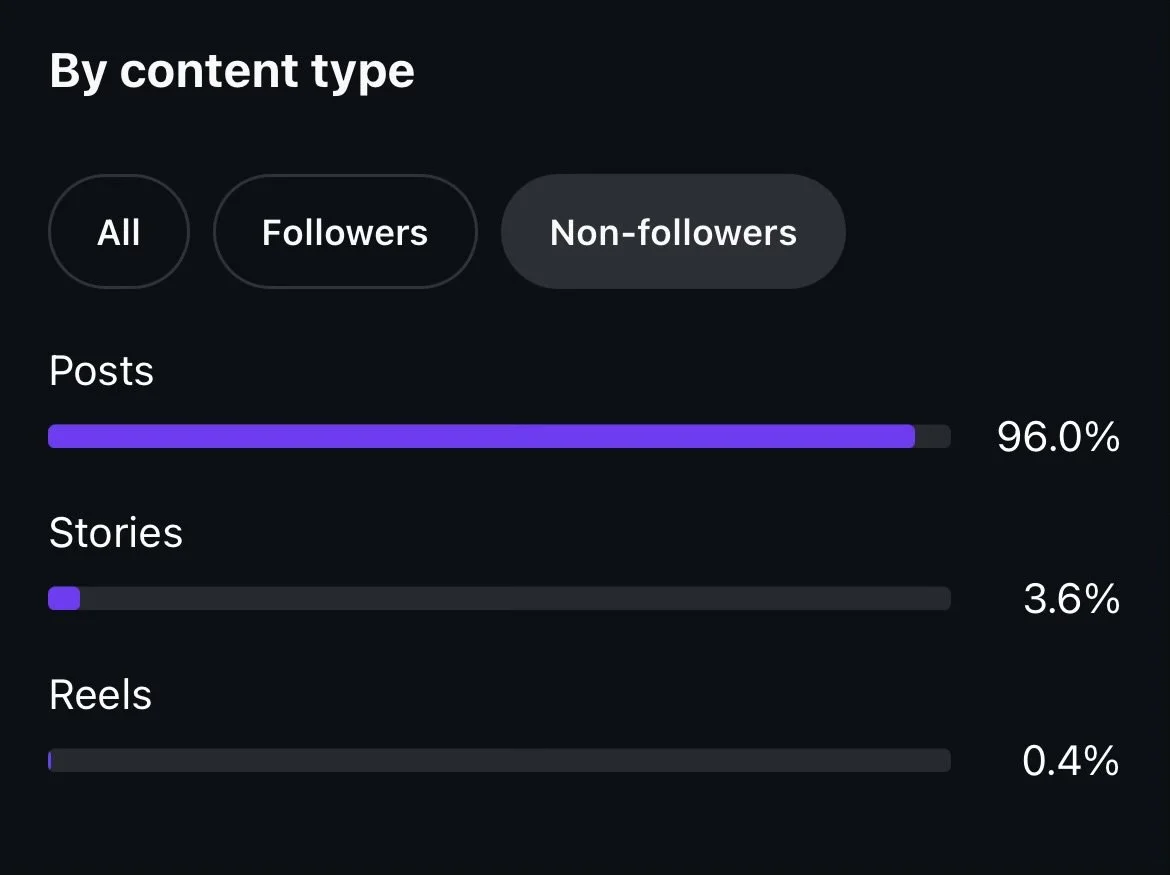
Task: Select the Non-followers filter pill
Action: click(x=673, y=232)
